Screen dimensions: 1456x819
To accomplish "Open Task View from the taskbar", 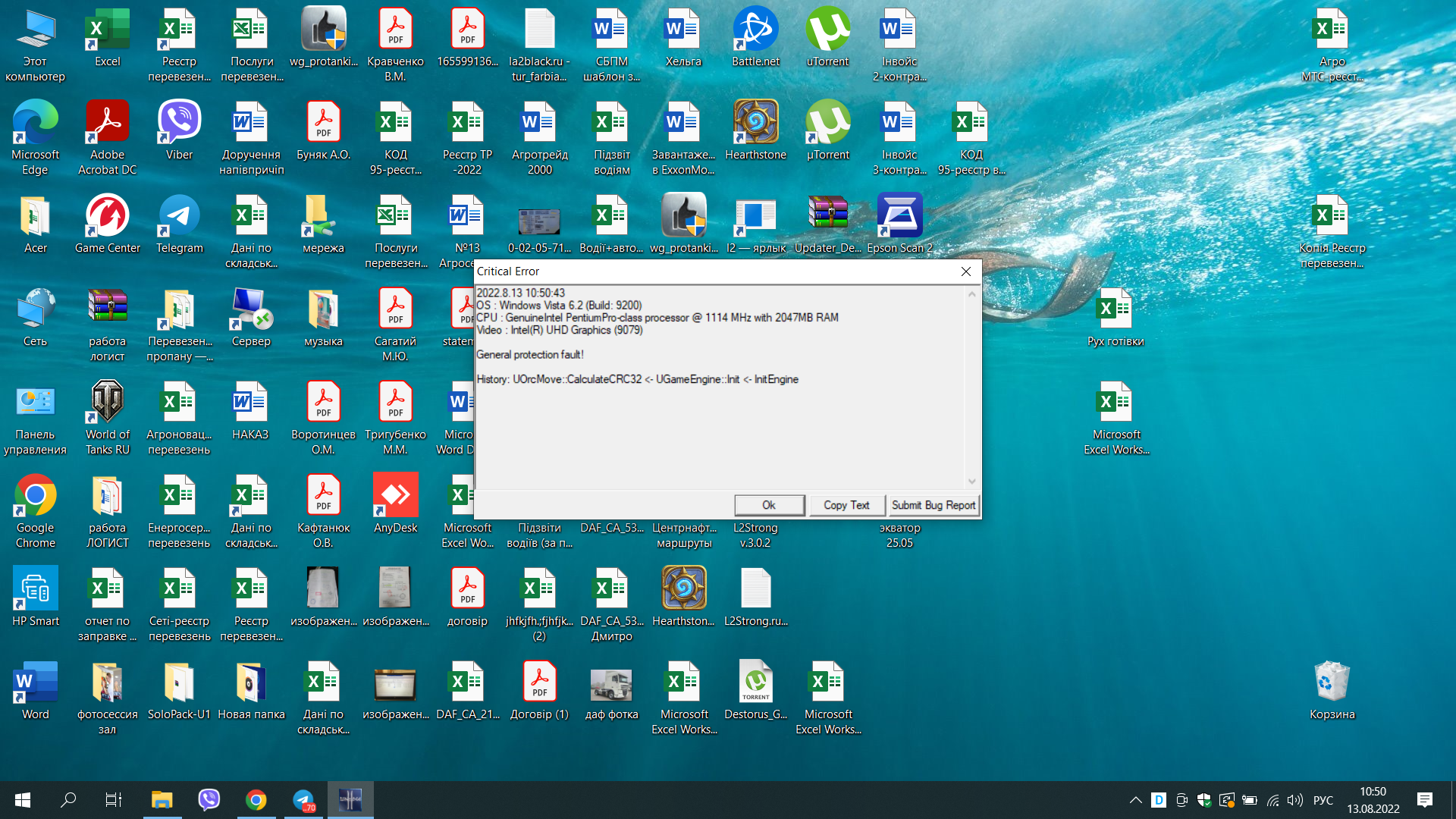I will coord(113,800).
